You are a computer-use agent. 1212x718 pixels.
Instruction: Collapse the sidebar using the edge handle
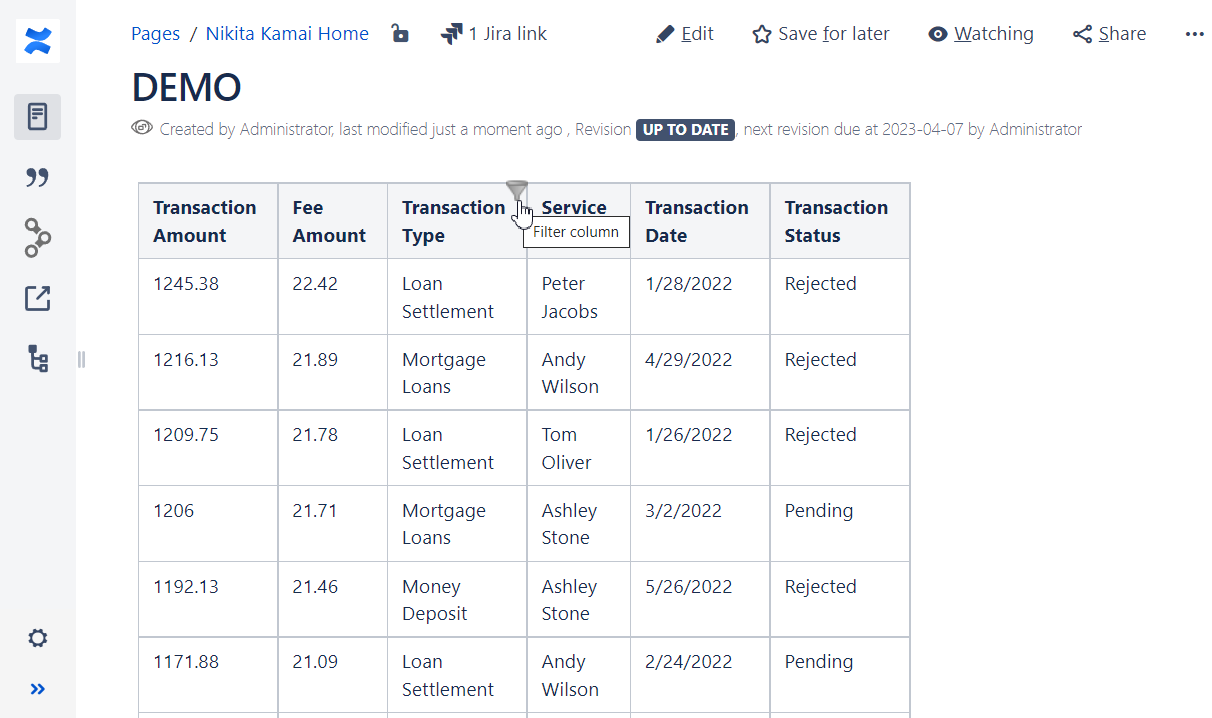(81, 359)
